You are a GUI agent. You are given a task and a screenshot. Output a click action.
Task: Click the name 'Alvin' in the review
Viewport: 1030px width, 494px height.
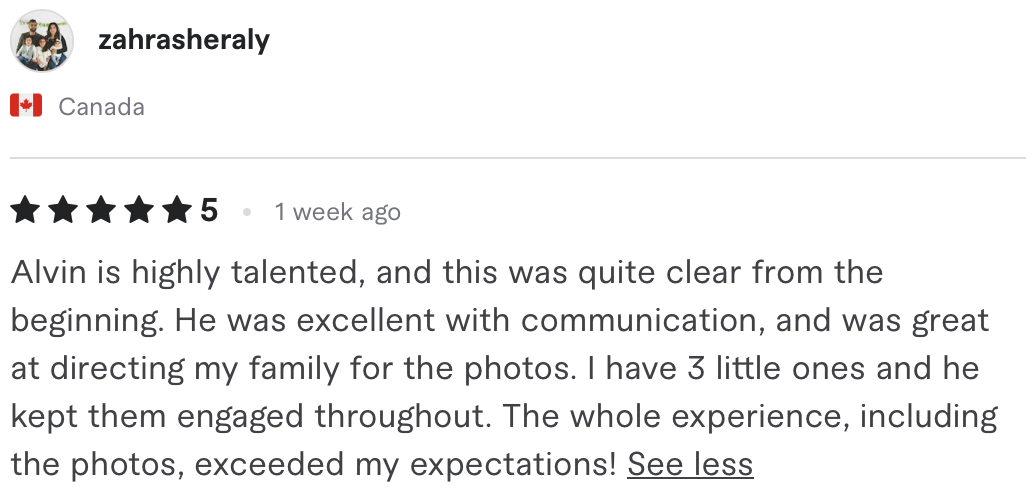click(49, 272)
